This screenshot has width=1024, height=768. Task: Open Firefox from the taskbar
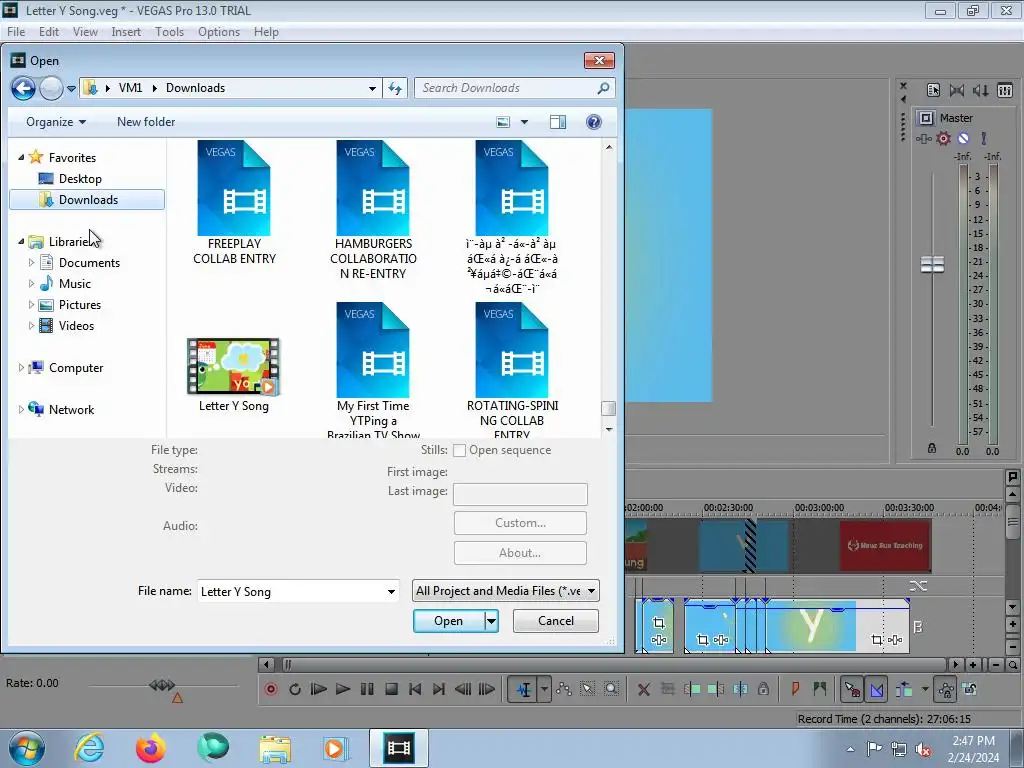(x=151, y=748)
